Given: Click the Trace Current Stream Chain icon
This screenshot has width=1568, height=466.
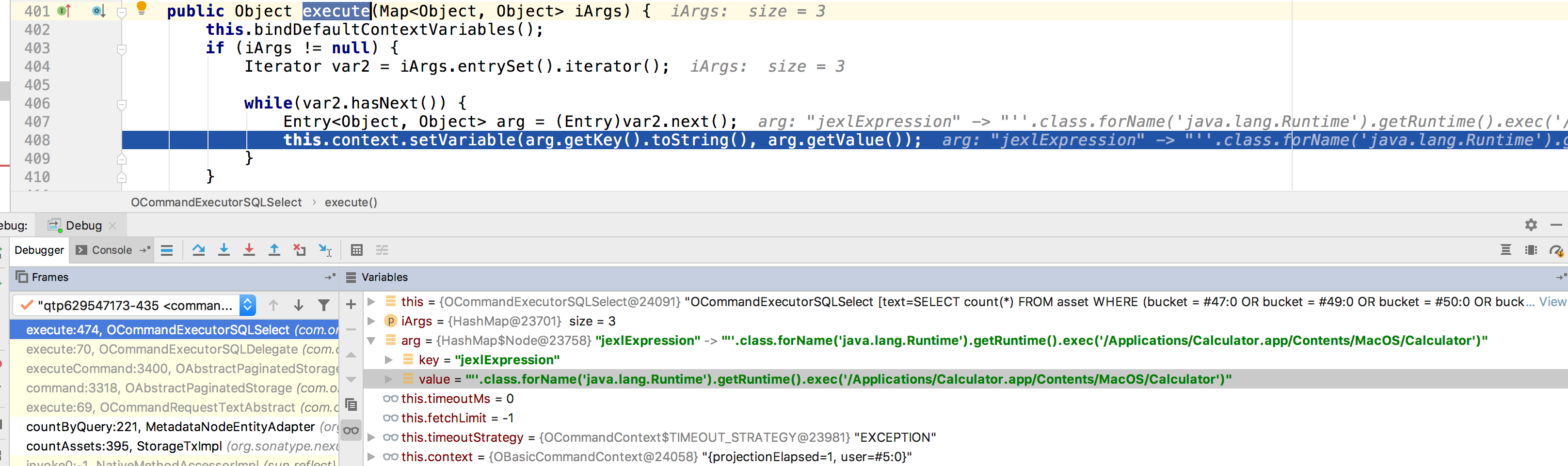Looking at the screenshot, I should coord(382,250).
